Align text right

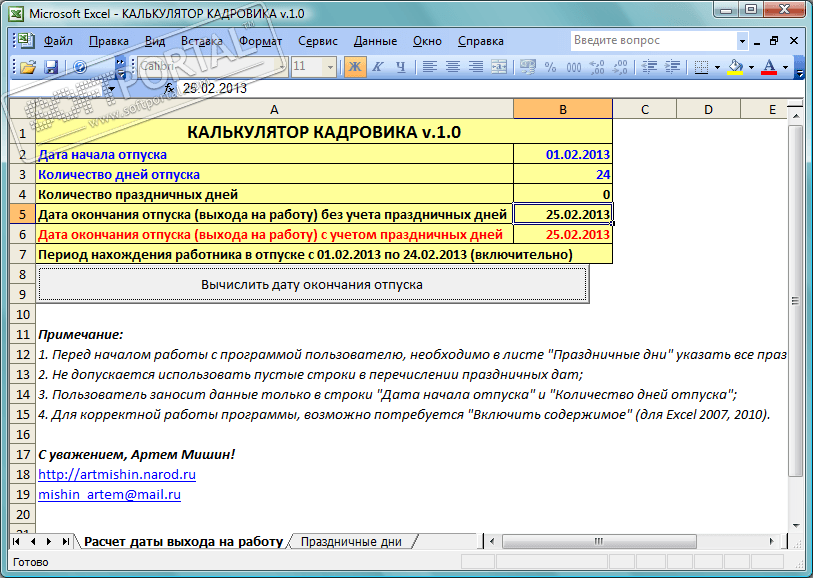point(475,67)
